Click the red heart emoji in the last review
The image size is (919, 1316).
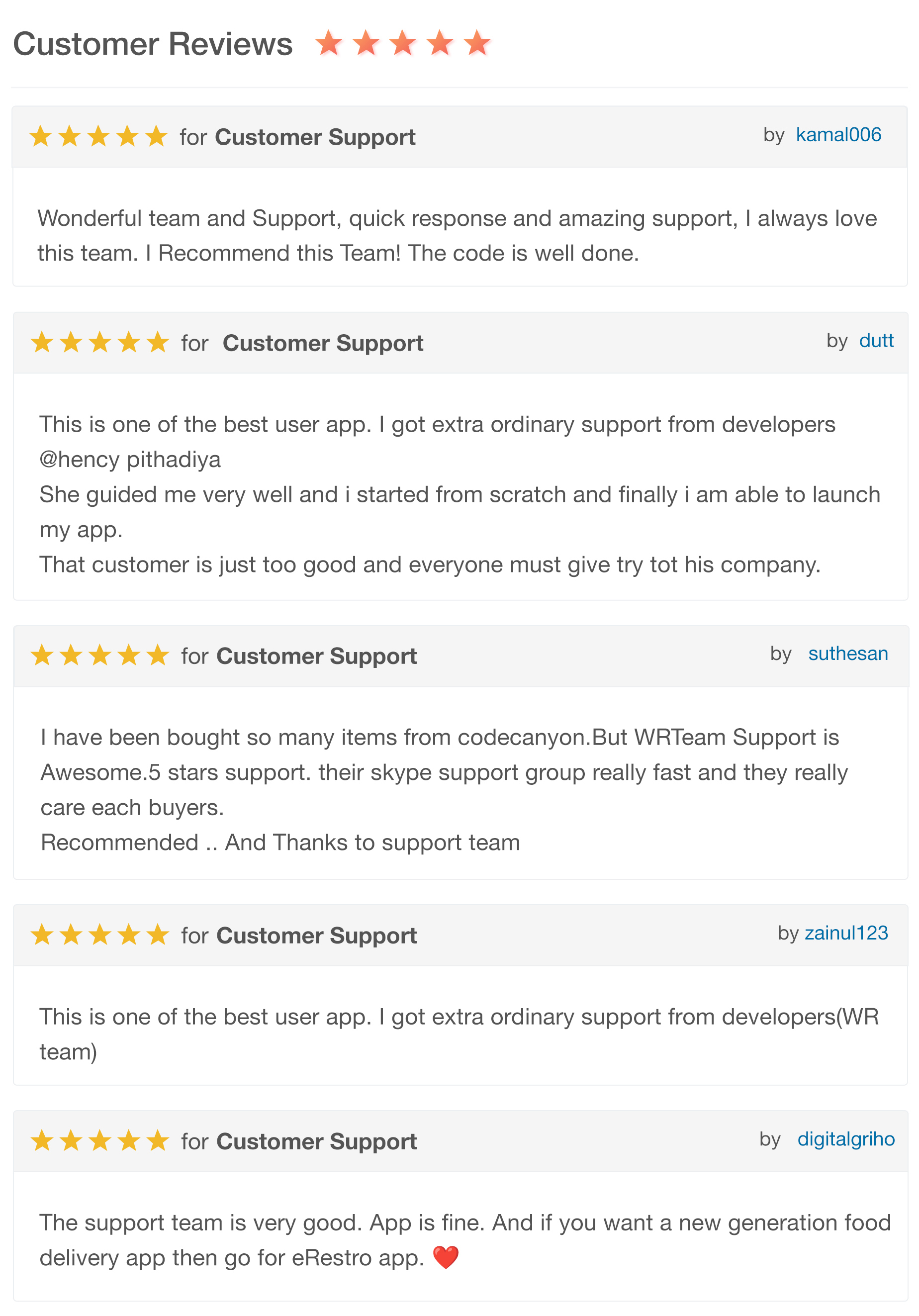coord(445,1257)
